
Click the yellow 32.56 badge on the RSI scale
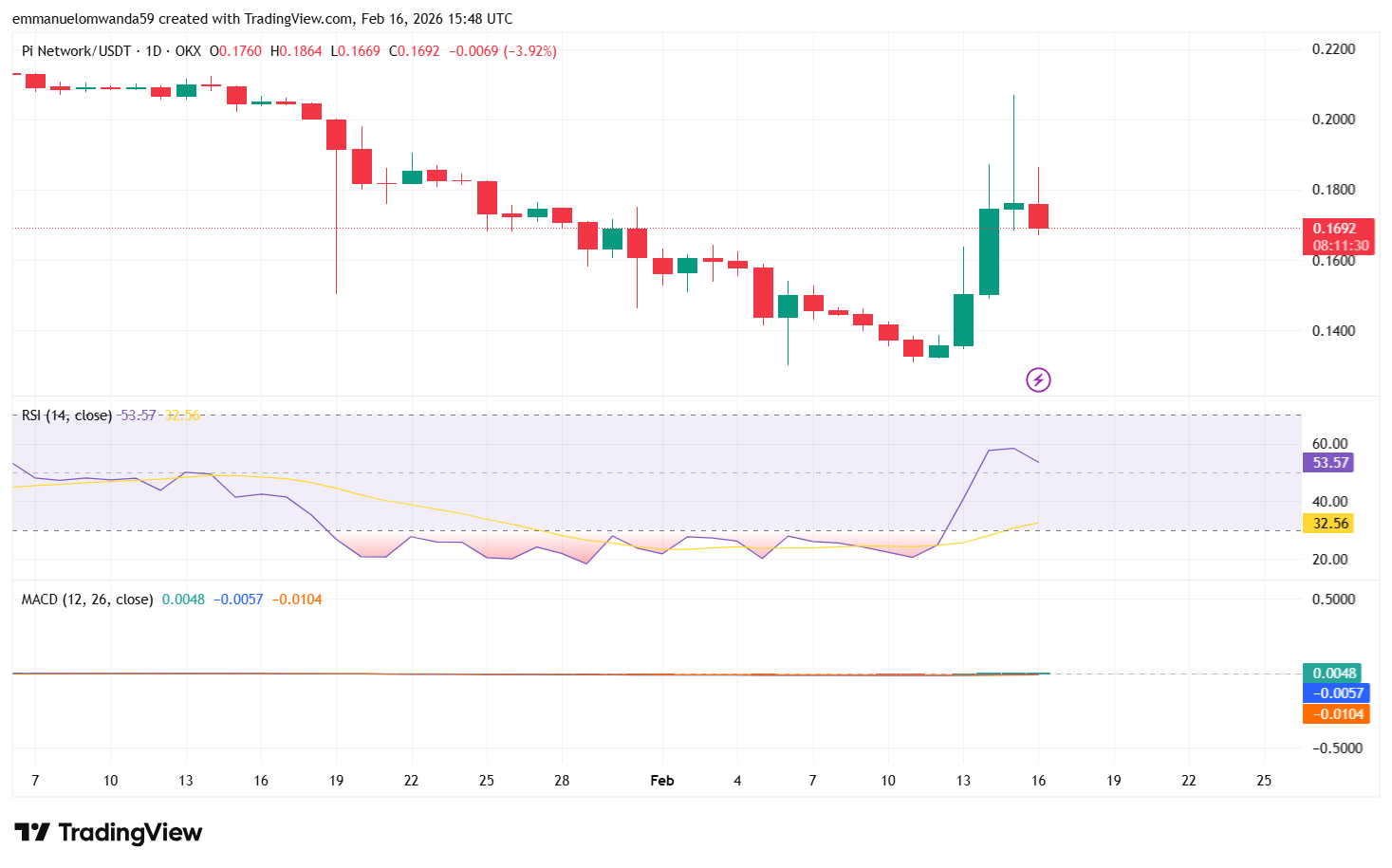(1327, 523)
